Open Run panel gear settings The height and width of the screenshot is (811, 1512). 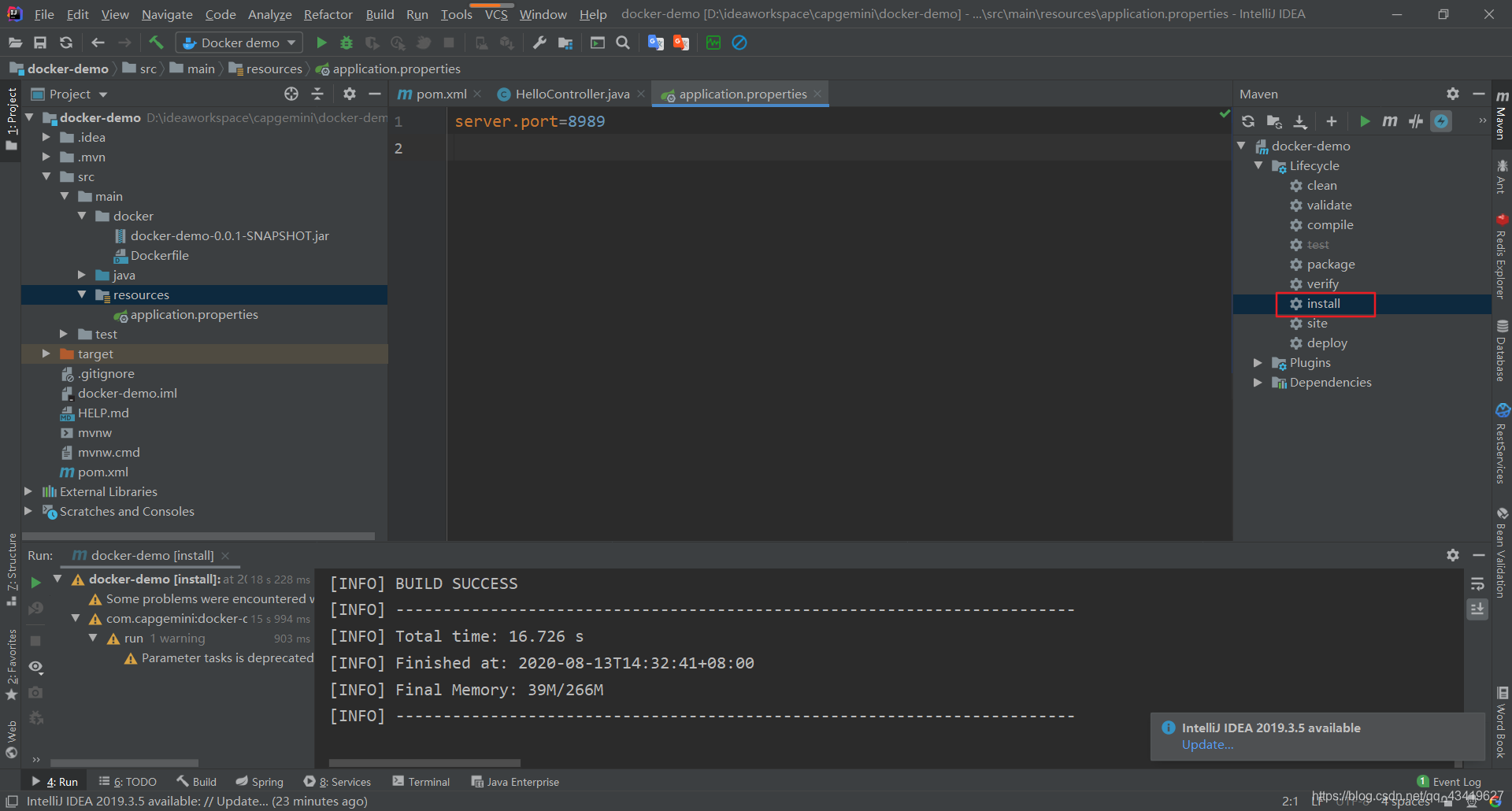[1453, 555]
